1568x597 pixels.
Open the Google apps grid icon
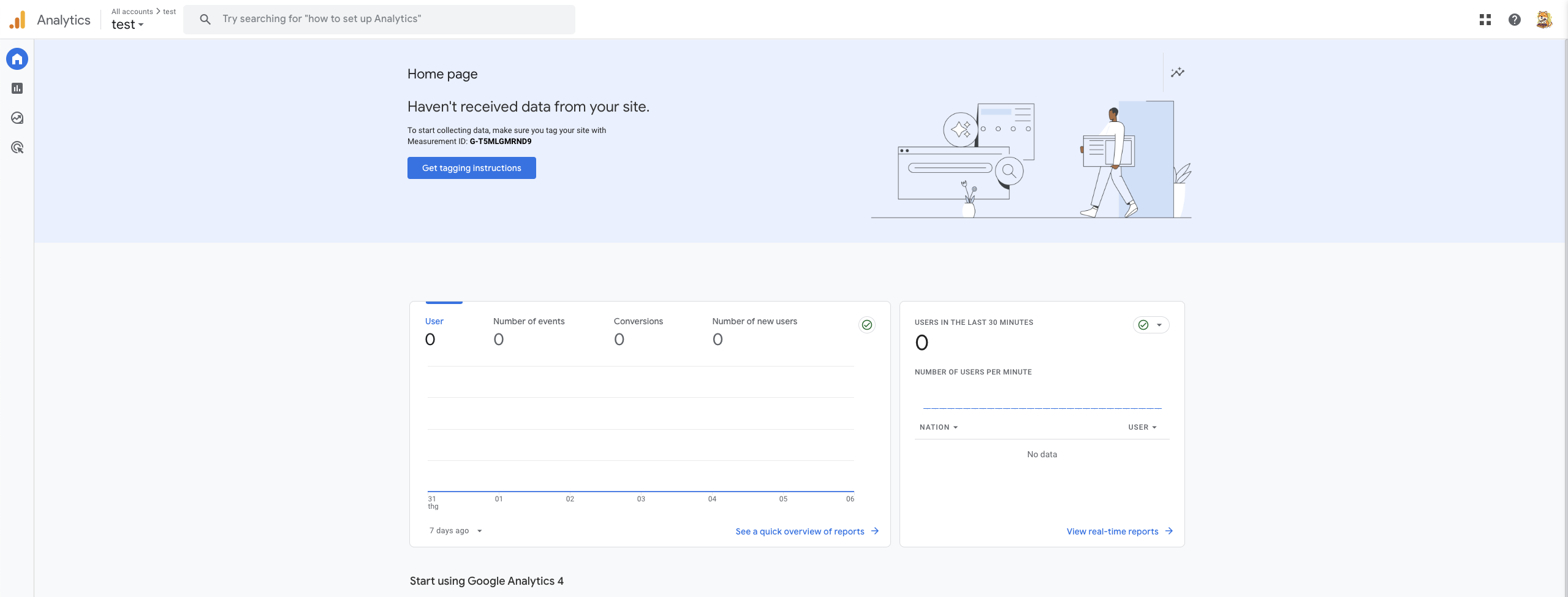click(x=1485, y=20)
